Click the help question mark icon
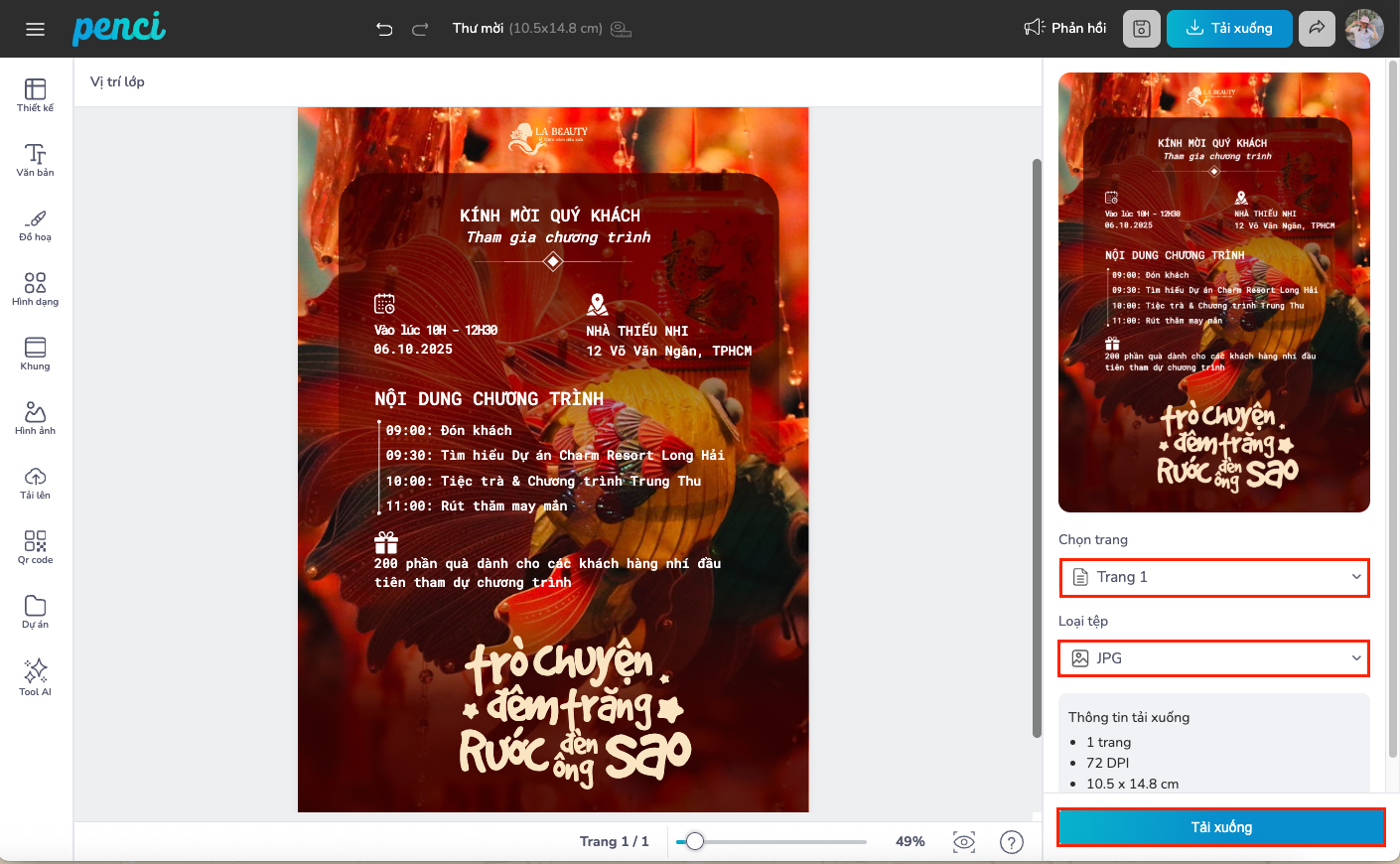1400x864 pixels. coord(1011,842)
